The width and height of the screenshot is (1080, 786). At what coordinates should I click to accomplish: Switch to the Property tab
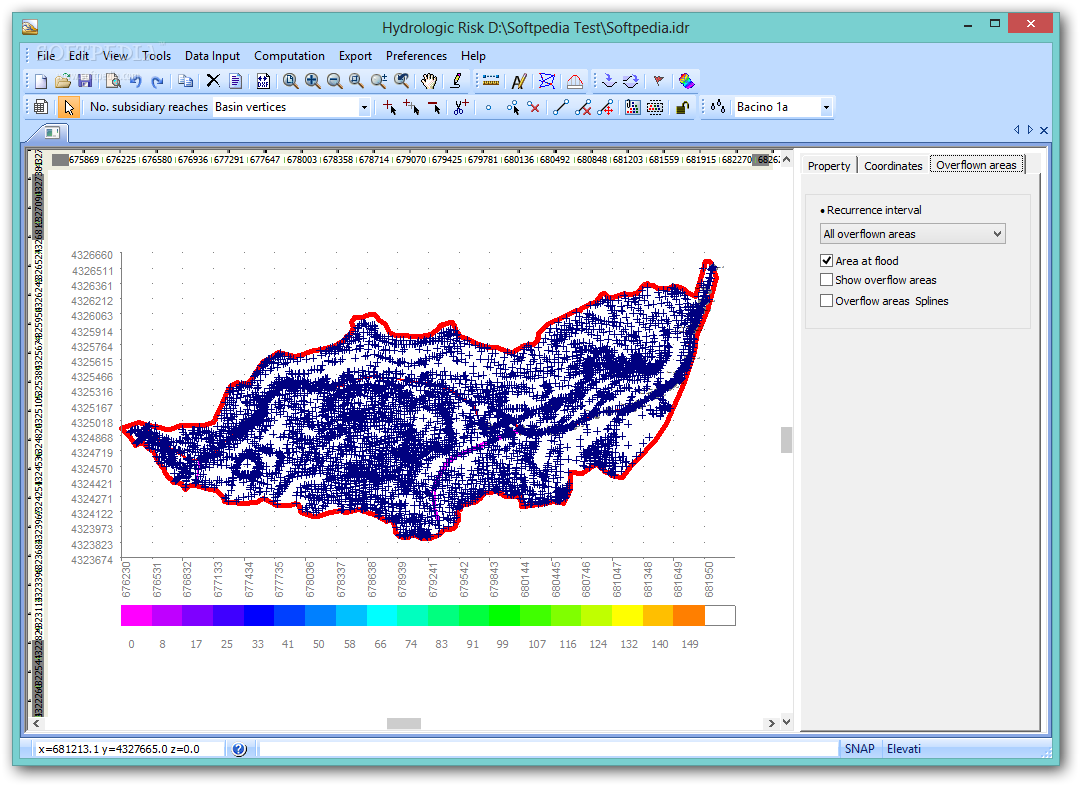click(829, 166)
